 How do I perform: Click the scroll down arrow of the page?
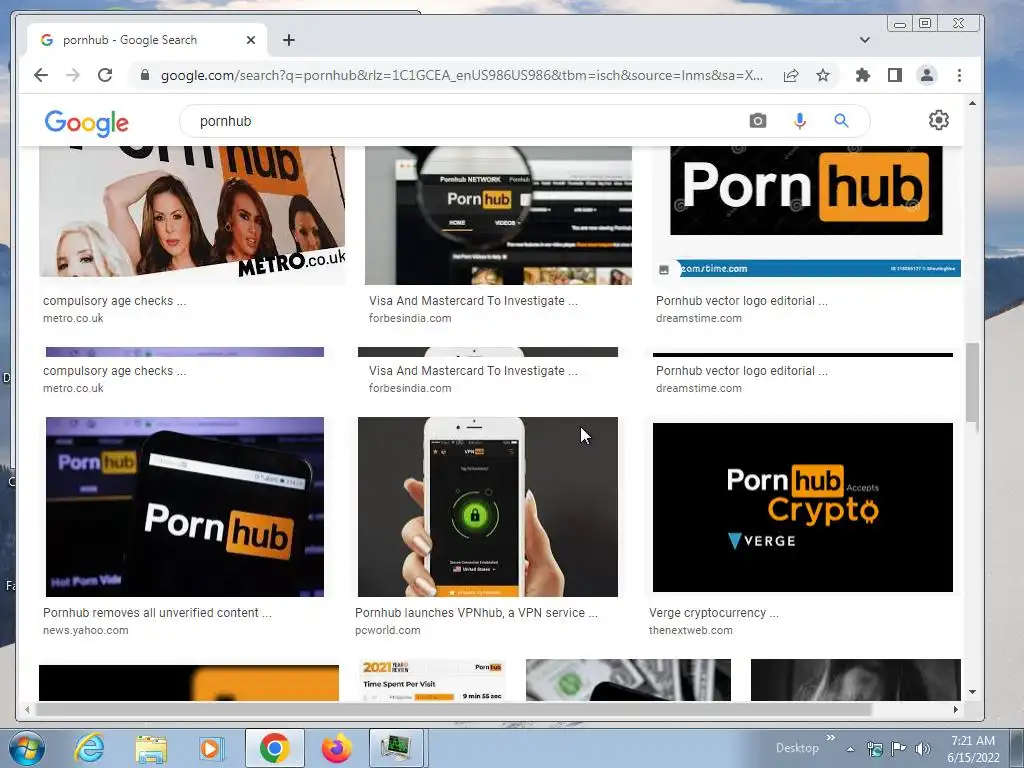coord(972,692)
